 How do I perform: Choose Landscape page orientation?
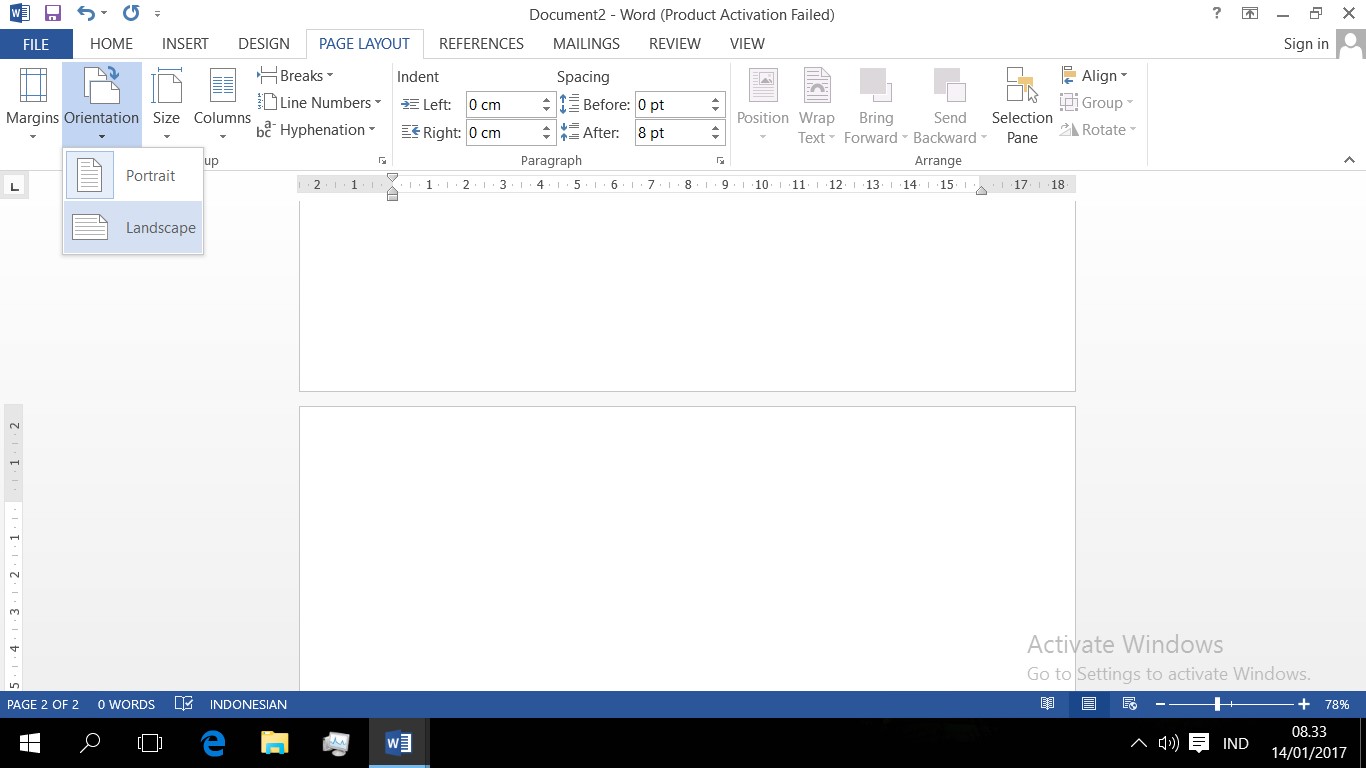pos(133,228)
